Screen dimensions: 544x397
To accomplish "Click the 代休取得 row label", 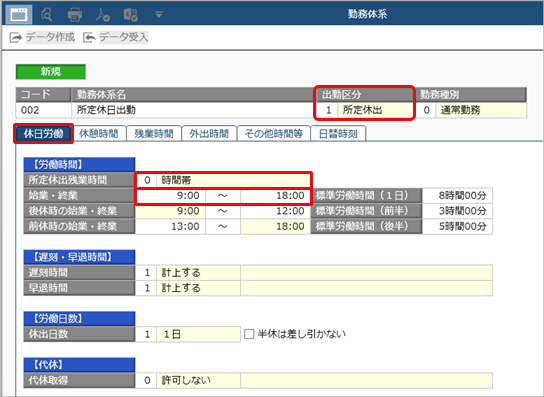I will [x=79, y=381].
